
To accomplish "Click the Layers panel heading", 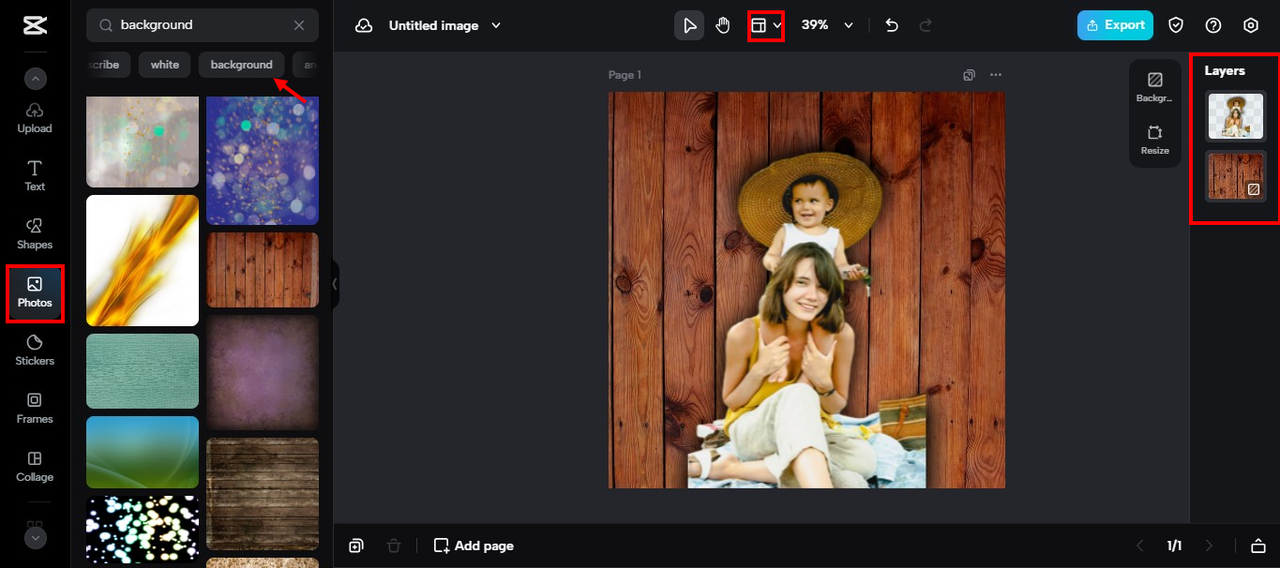I will 1225,71.
